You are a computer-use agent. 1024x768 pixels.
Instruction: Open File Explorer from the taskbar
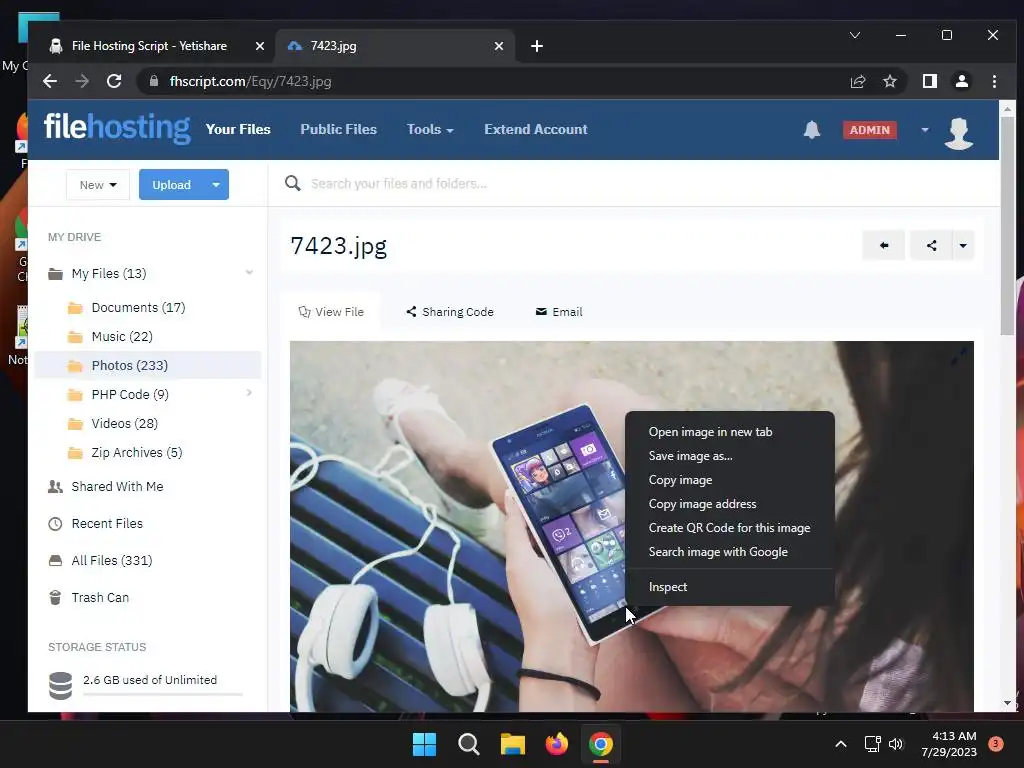click(x=513, y=744)
